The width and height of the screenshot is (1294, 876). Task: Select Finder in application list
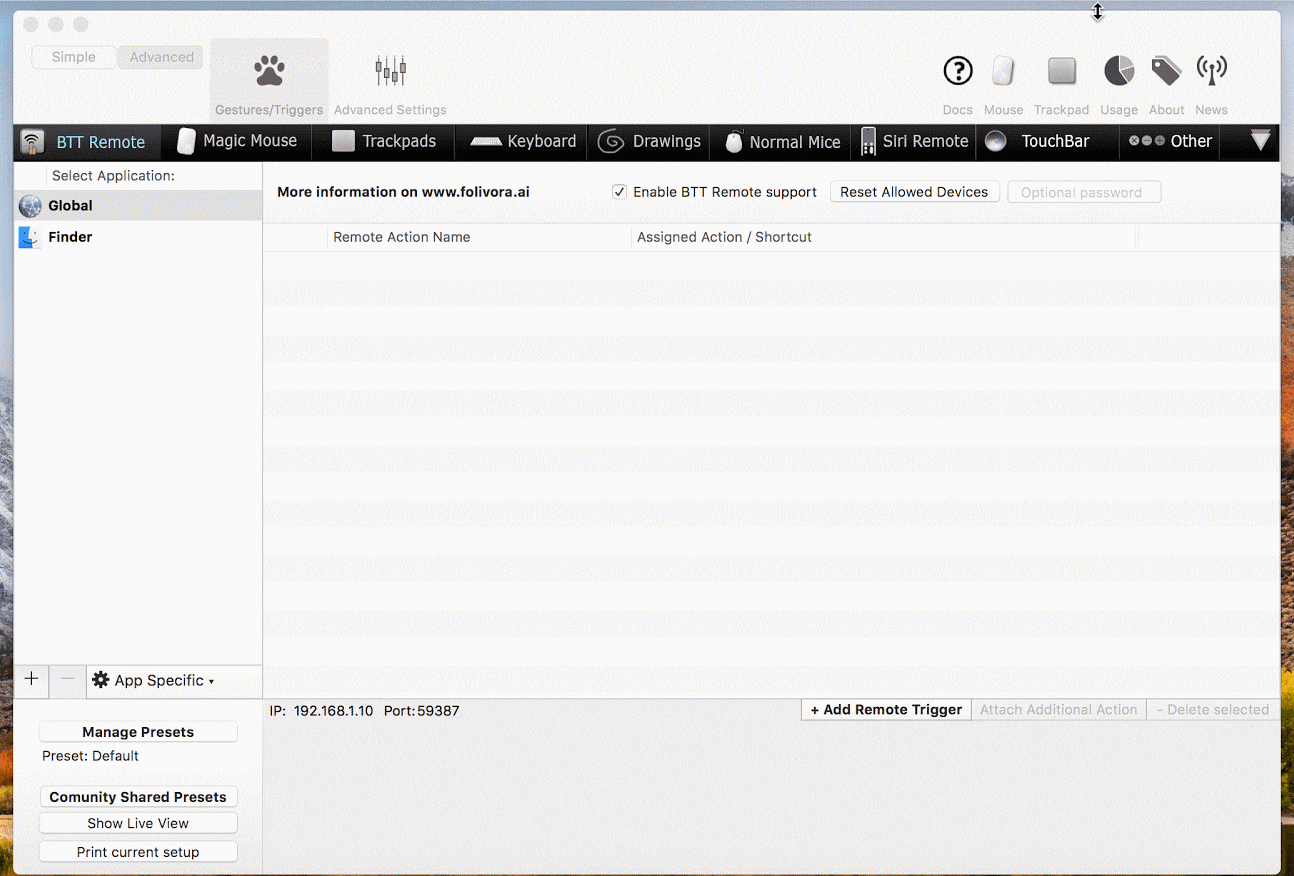point(138,237)
